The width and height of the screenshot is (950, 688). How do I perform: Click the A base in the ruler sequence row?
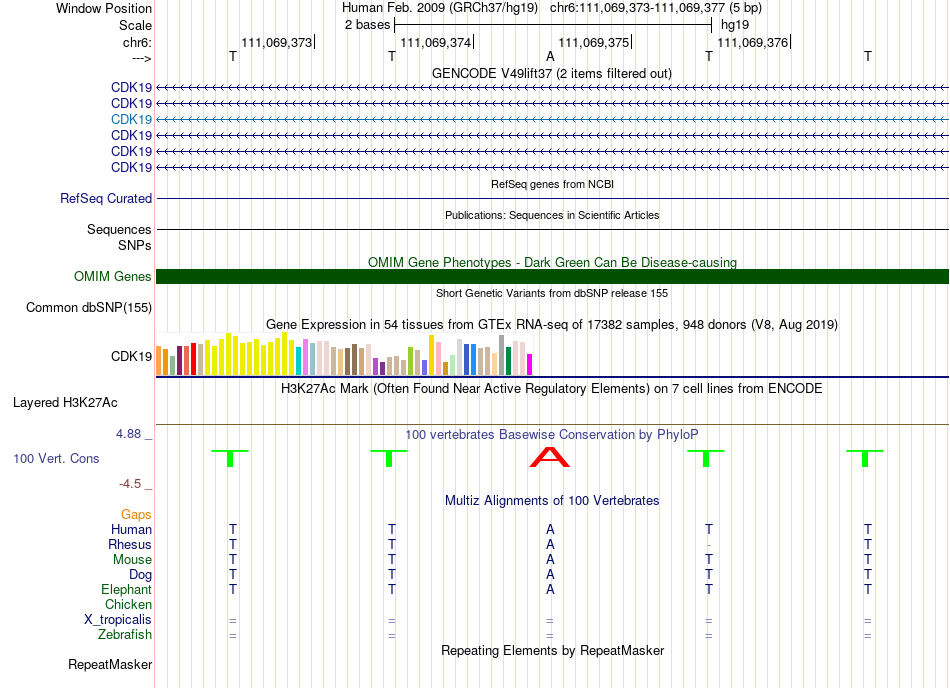click(x=550, y=56)
